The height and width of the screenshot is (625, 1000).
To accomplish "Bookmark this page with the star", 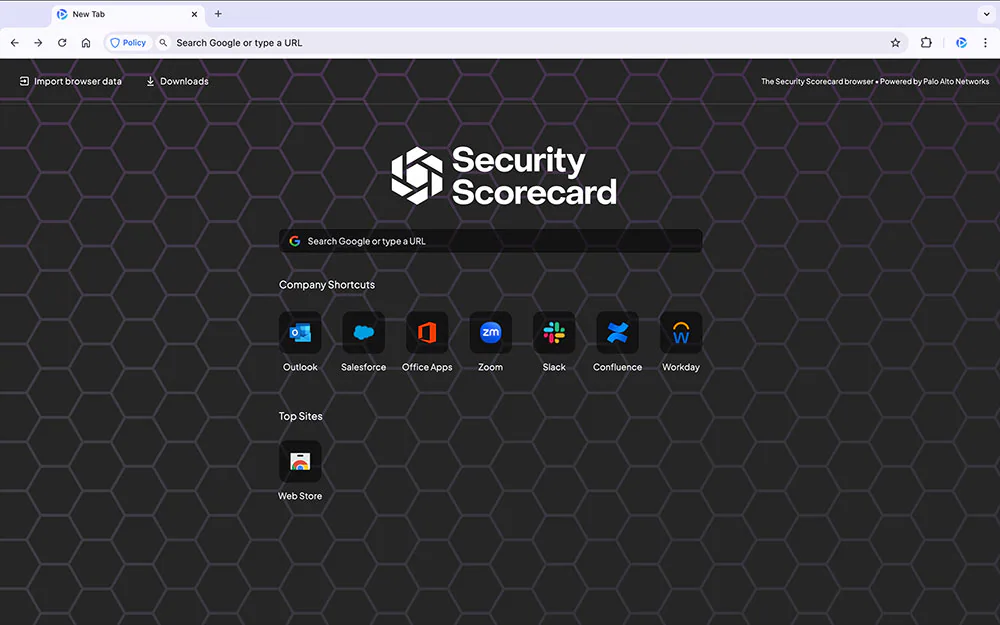I will [895, 42].
